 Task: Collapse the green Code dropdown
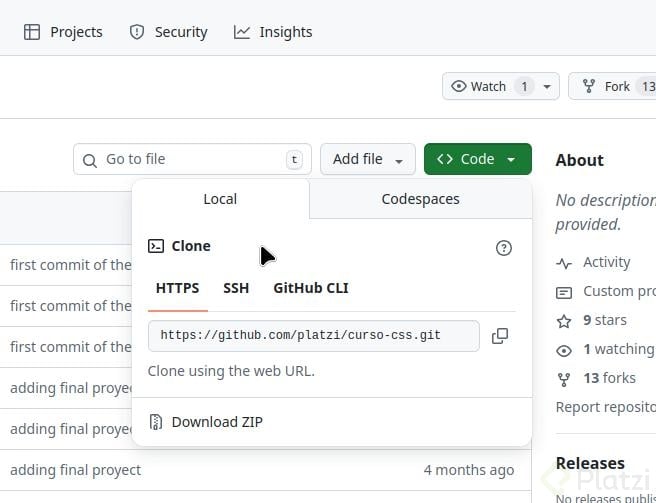point(477,159)
